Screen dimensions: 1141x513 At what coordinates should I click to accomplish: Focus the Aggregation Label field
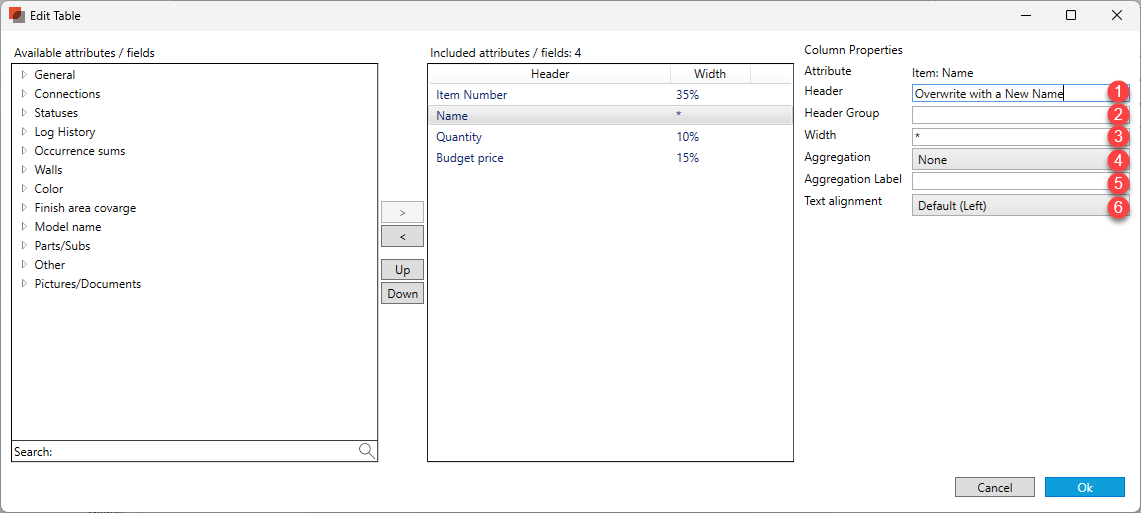point(1008,181)
